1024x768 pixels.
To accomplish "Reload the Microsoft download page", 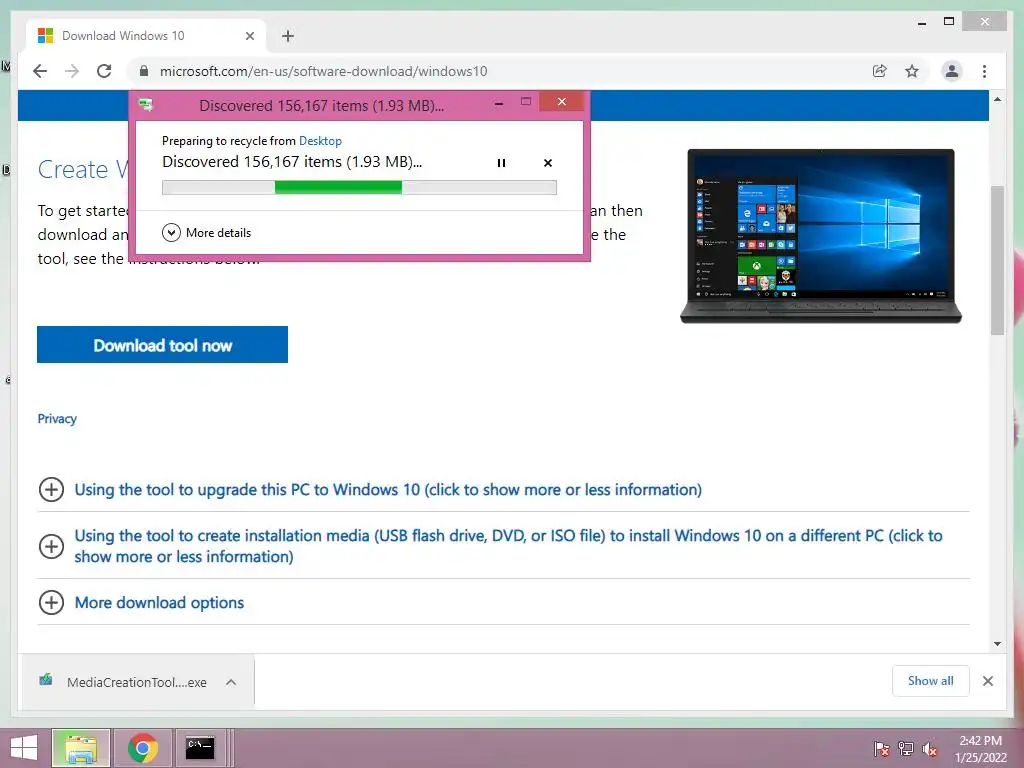I will click(x=104, y=71).
